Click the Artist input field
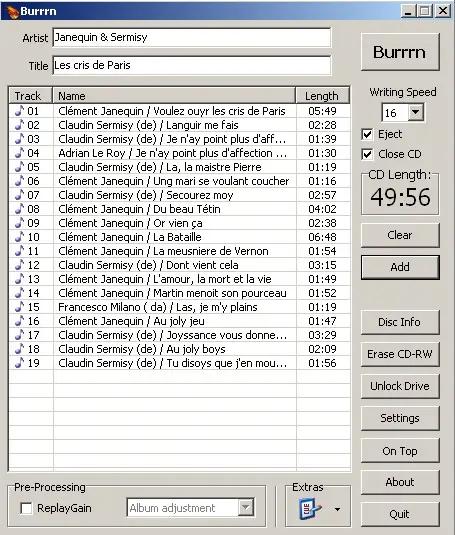455x535 pixels. (x=192, y=38)
